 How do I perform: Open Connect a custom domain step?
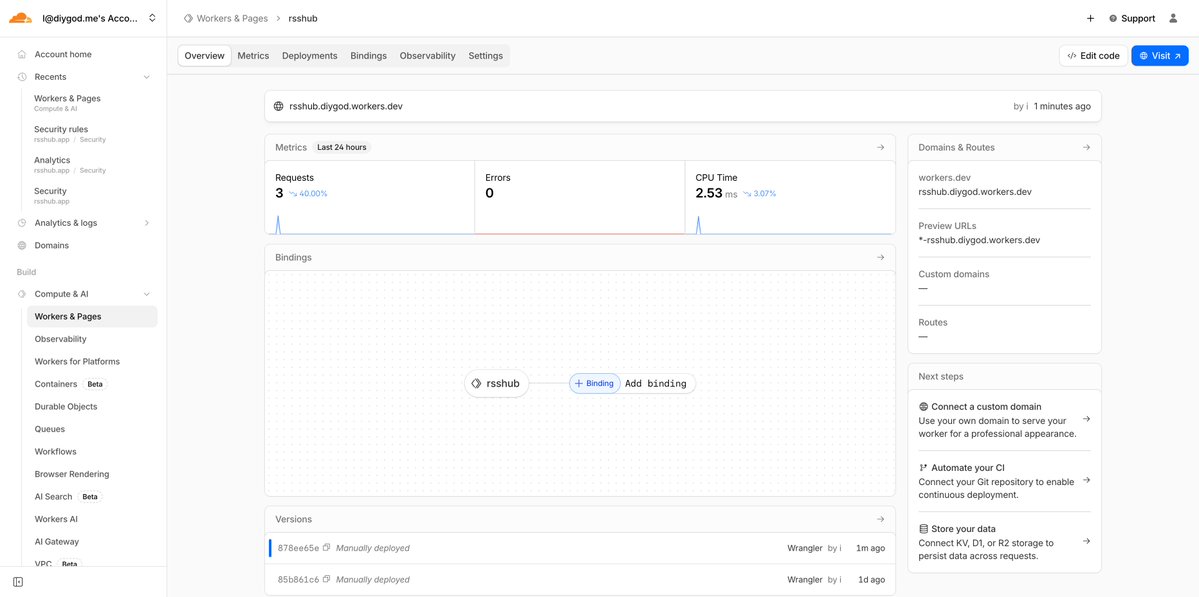(x=1004, y=420)
